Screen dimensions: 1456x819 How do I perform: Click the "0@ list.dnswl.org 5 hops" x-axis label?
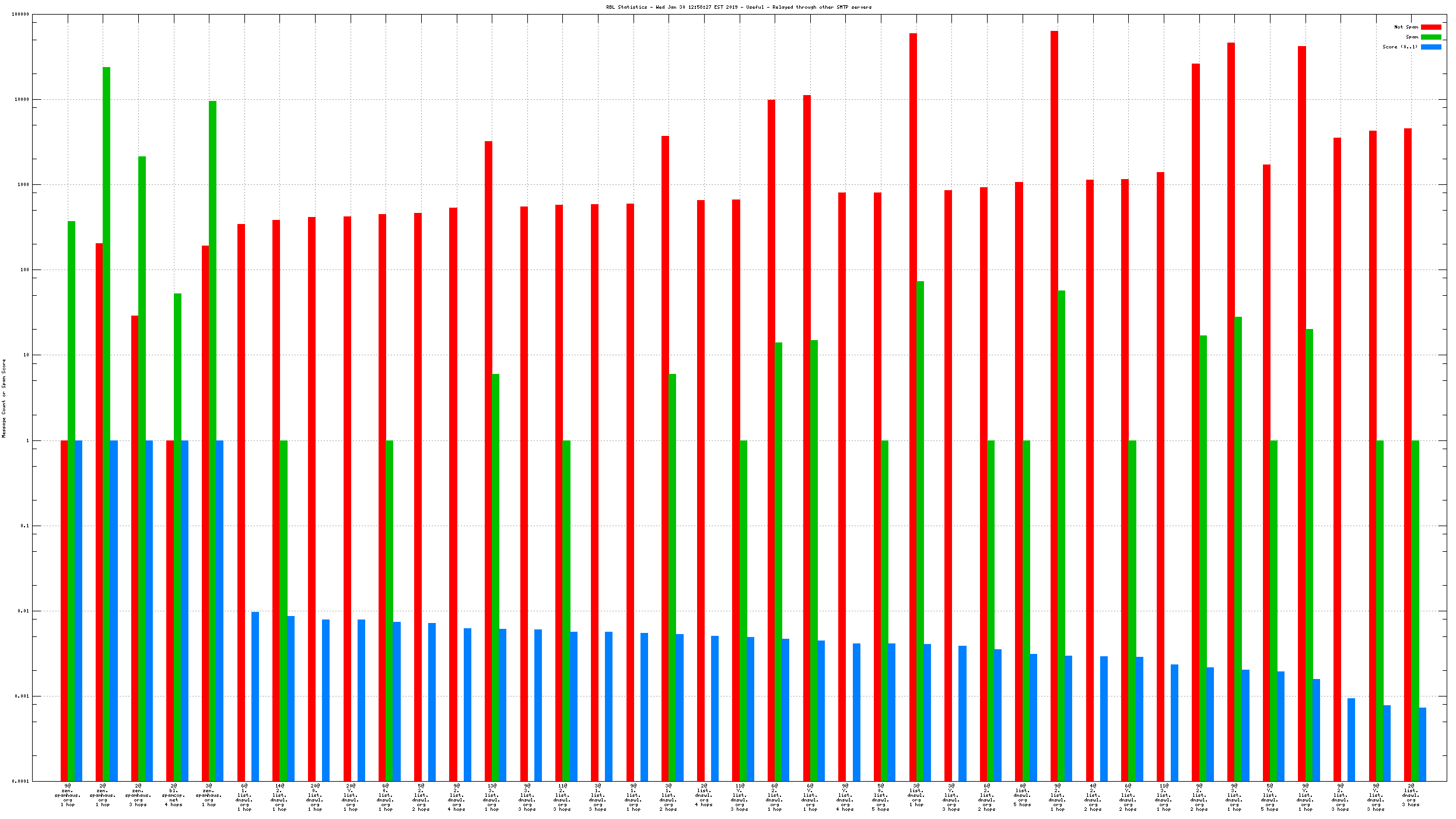(x=1022, y=795)
